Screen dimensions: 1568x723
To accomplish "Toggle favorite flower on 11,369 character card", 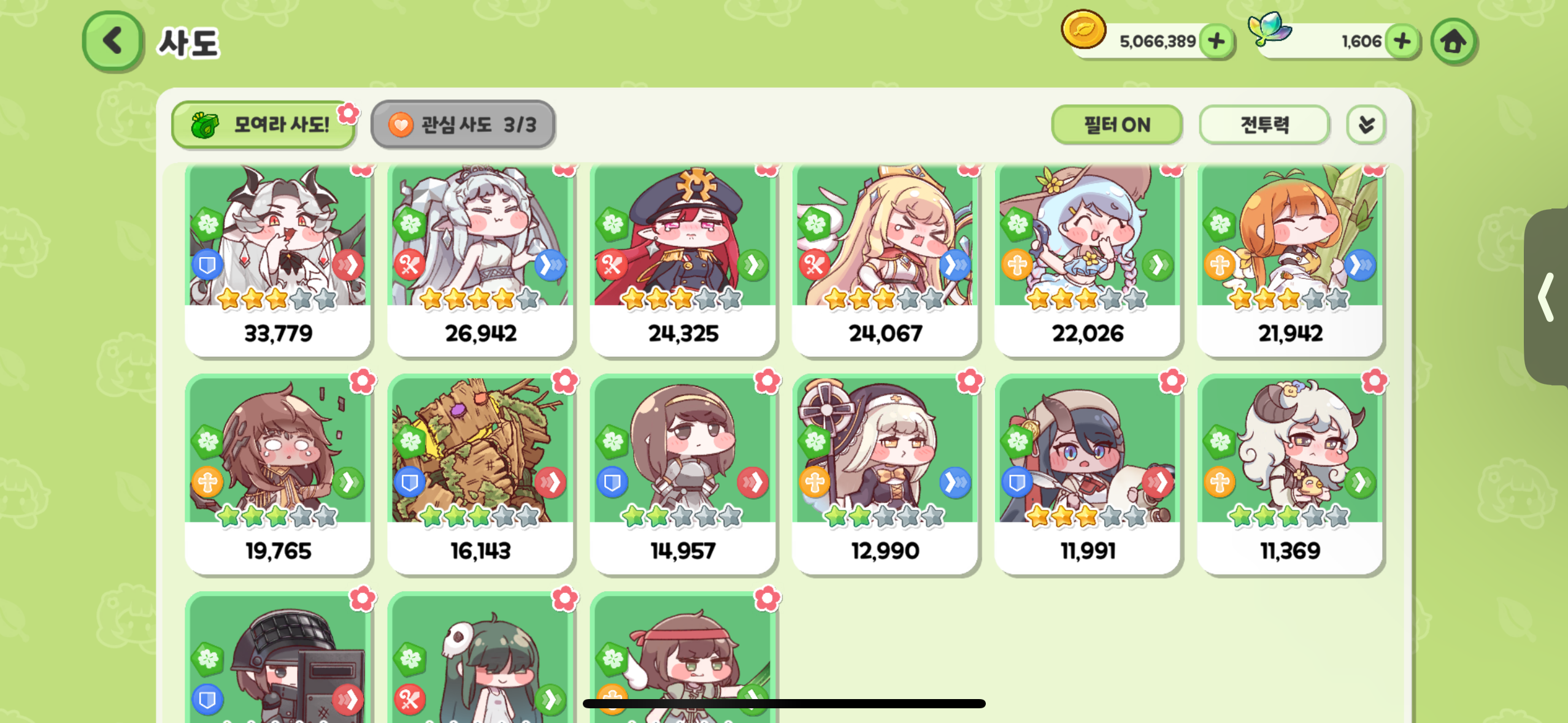I will coord(1374,381).
